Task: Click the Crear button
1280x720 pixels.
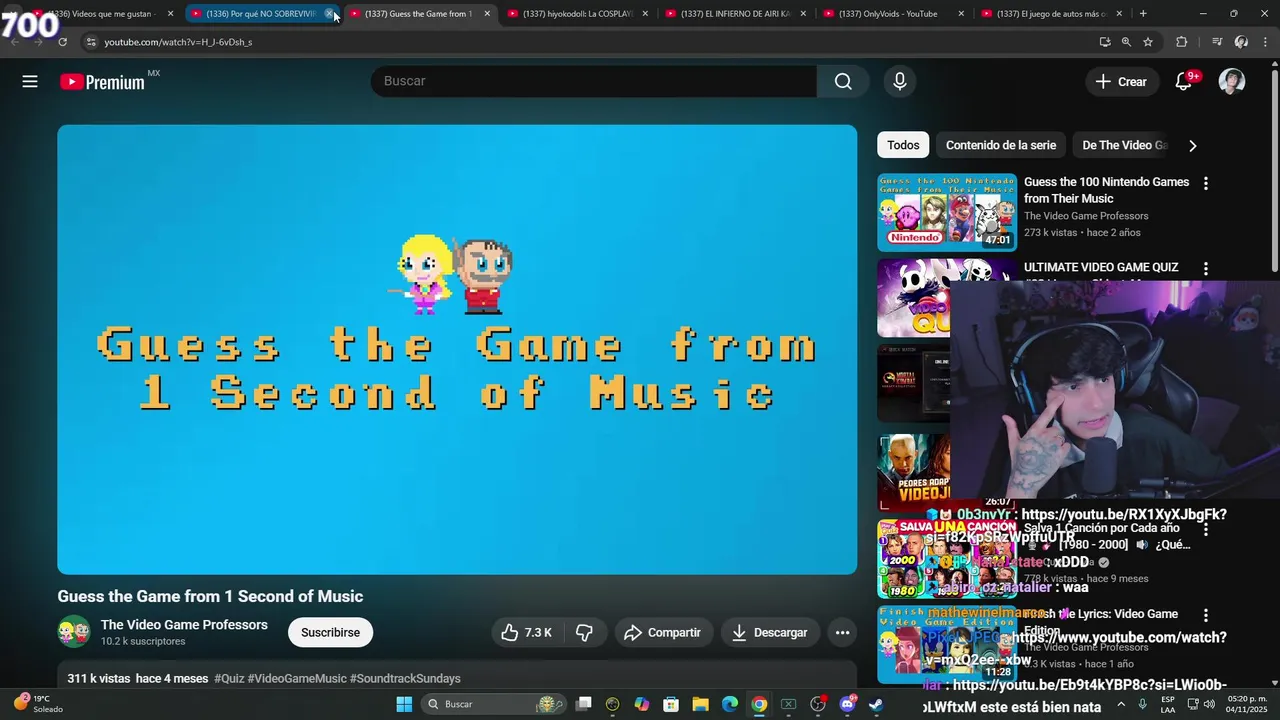Action: [1121, 82]
